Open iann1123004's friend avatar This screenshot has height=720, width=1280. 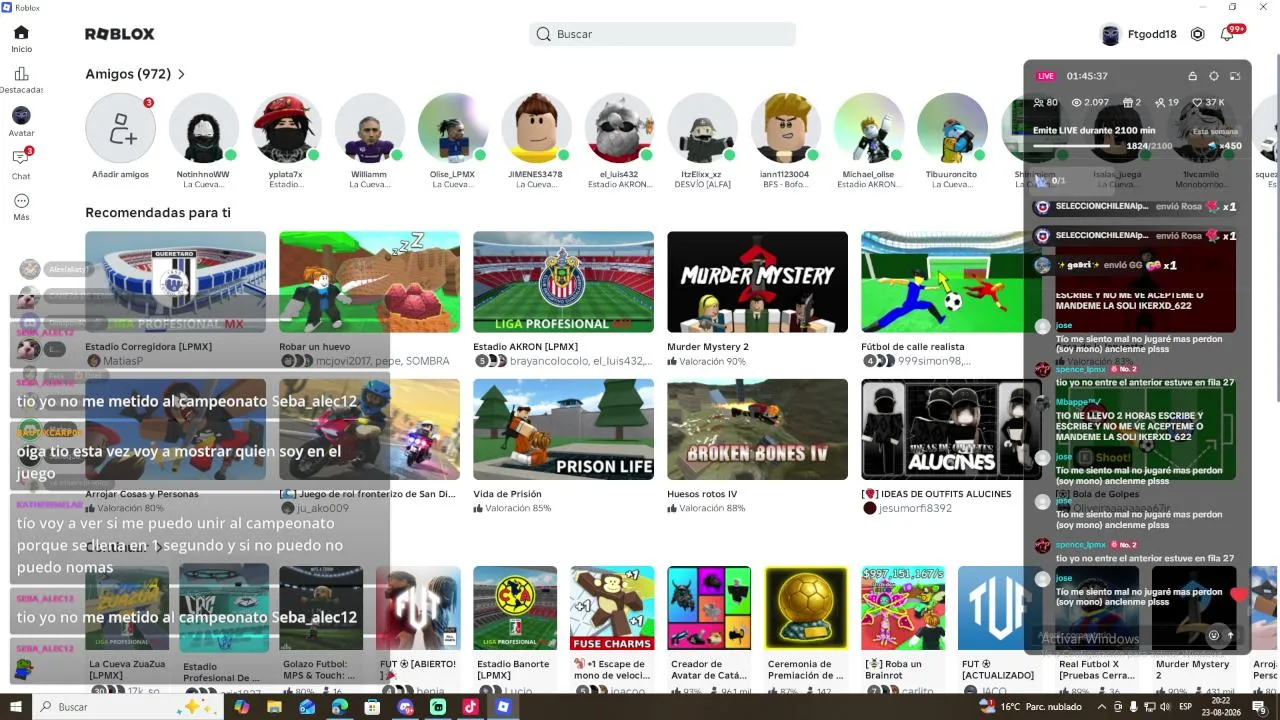(x=785, y=128)
